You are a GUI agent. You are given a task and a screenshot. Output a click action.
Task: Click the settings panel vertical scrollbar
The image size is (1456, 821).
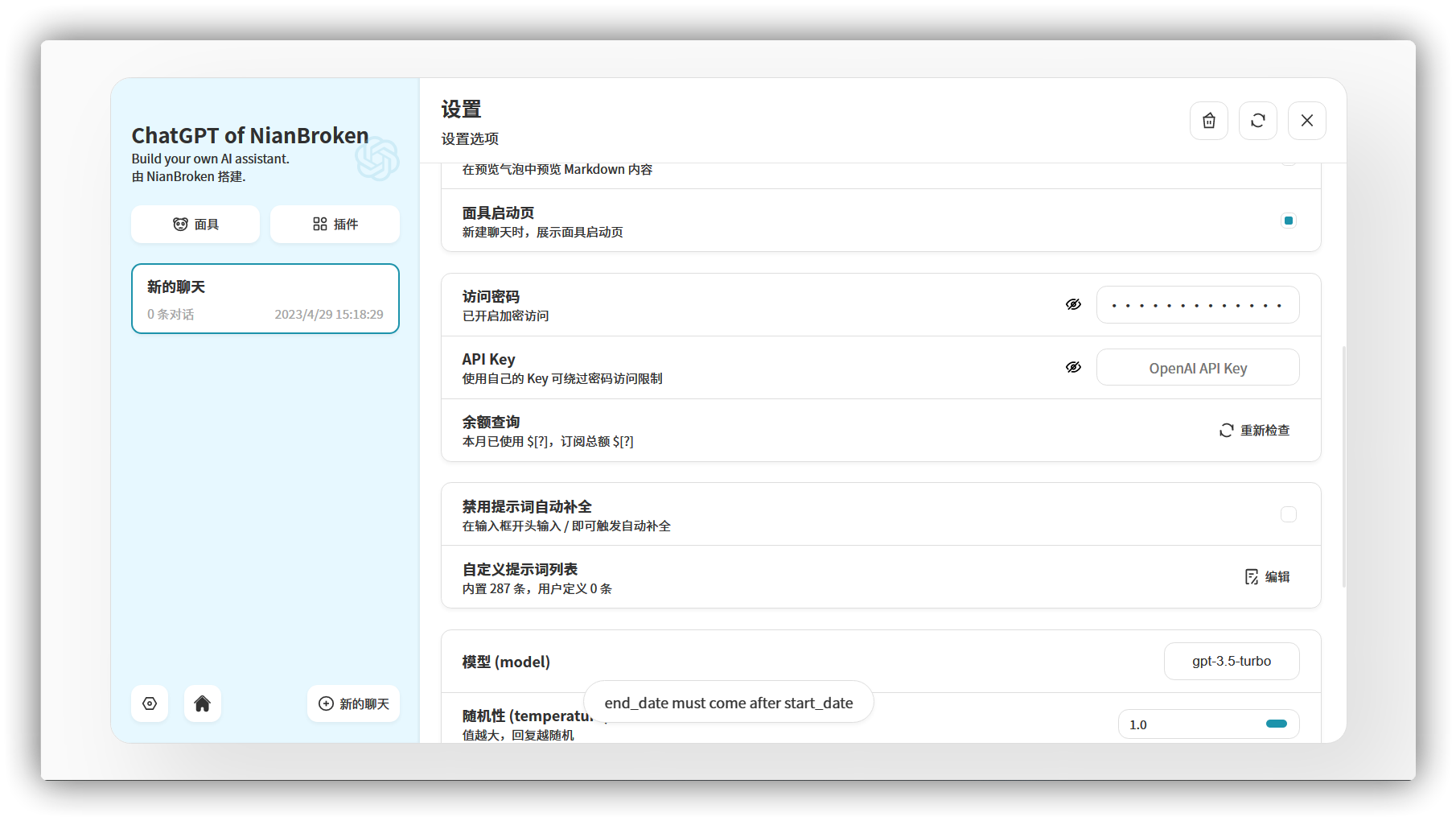(x=1343, y=467)
